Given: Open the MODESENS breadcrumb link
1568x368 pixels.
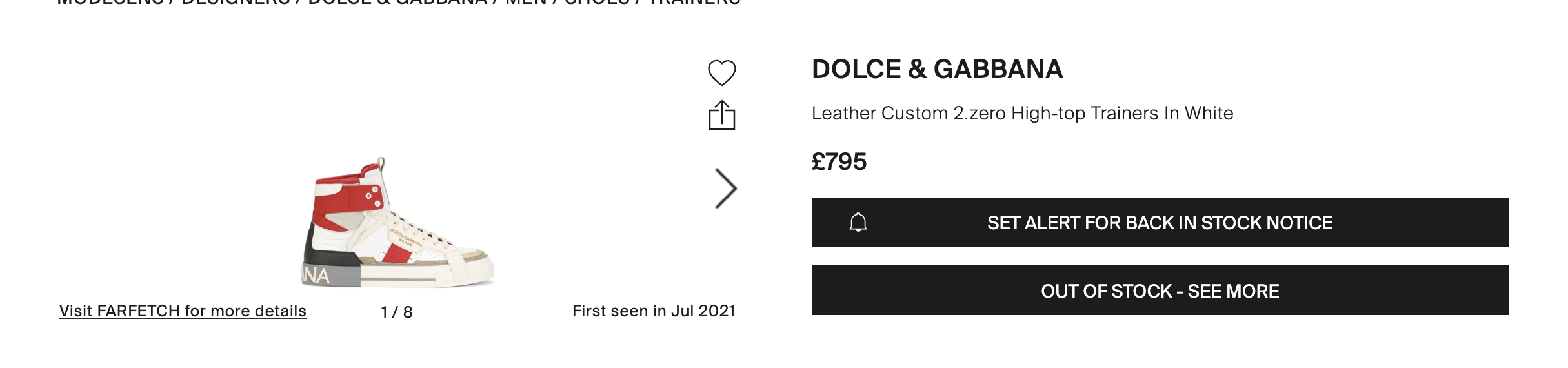Looking at the screenshot, I should pos(110,2).
